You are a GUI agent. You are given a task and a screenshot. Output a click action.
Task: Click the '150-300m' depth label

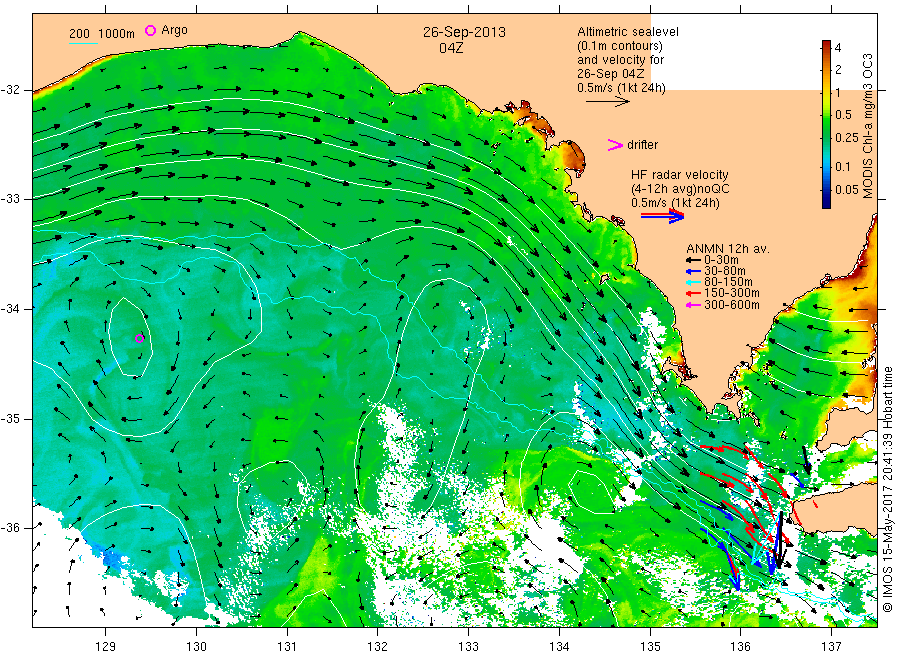pos(732,293)
